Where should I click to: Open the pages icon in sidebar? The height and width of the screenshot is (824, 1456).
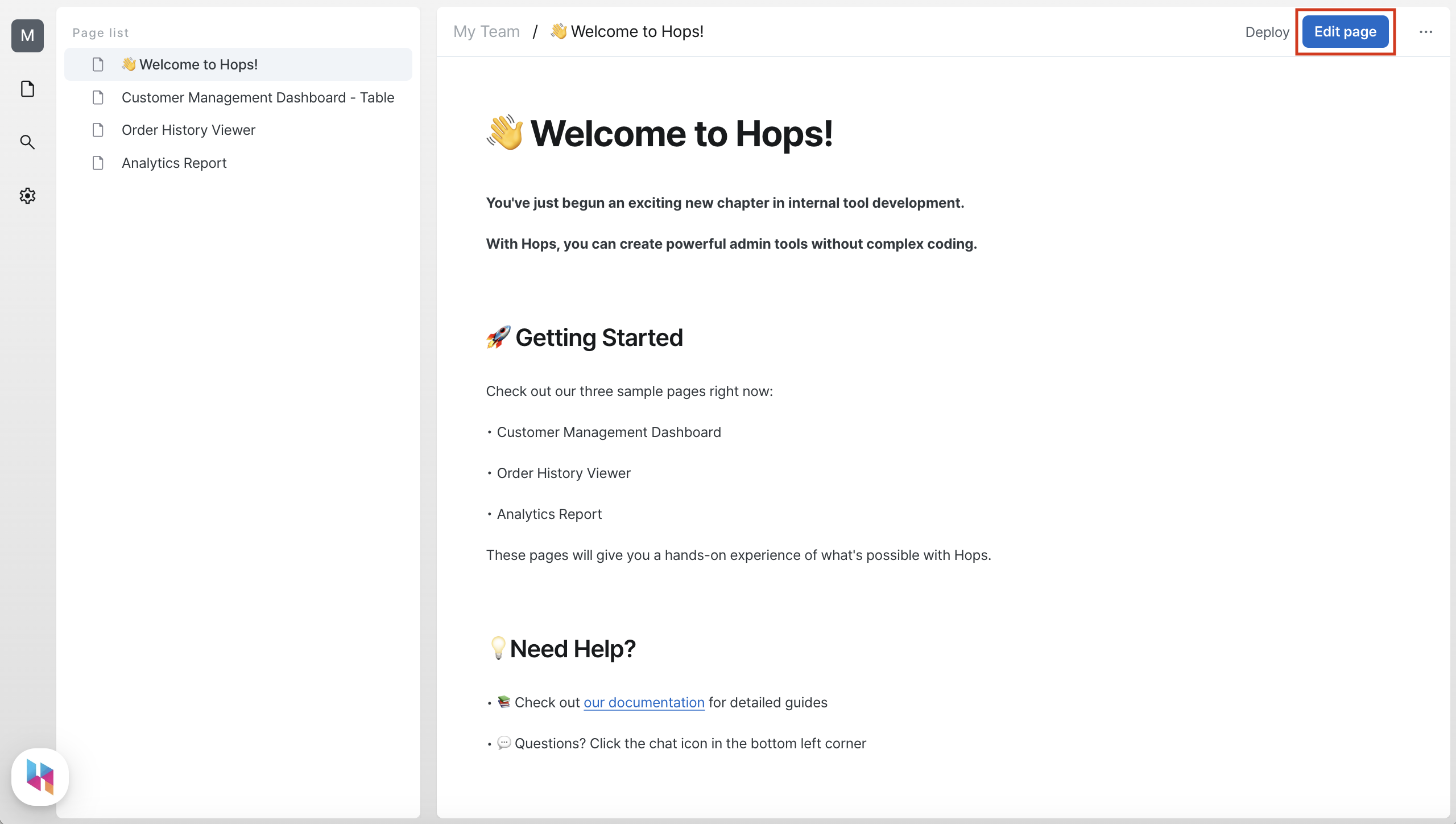27,89
